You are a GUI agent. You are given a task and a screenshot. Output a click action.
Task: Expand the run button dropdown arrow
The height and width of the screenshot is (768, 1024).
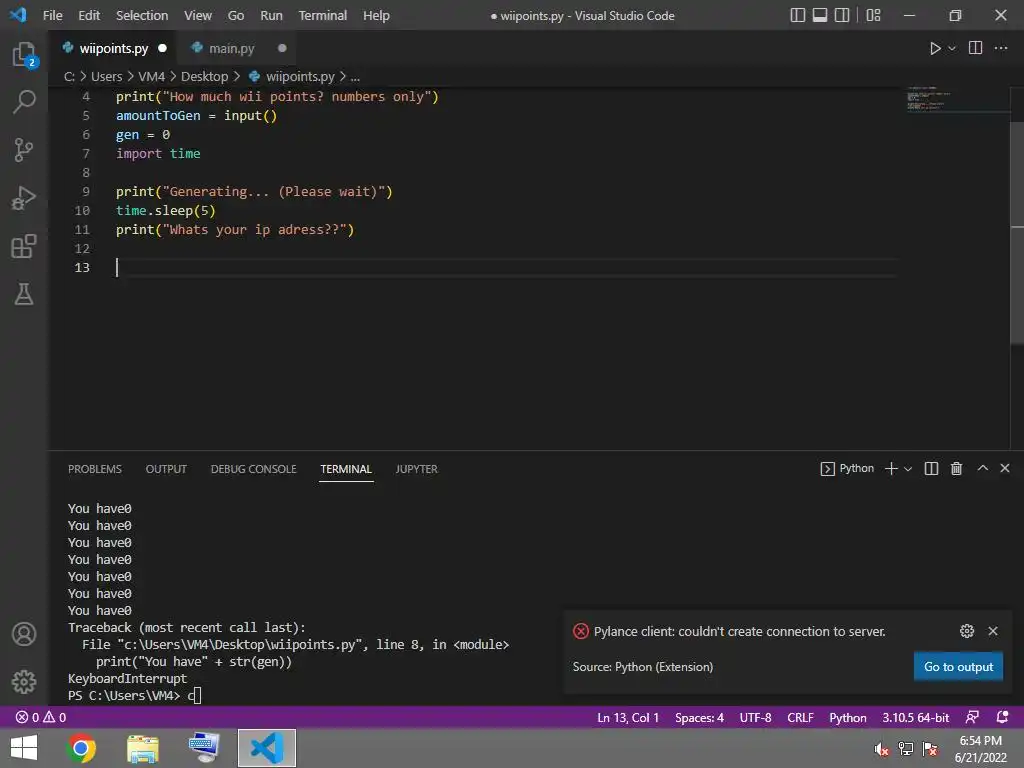coord(952,48)
